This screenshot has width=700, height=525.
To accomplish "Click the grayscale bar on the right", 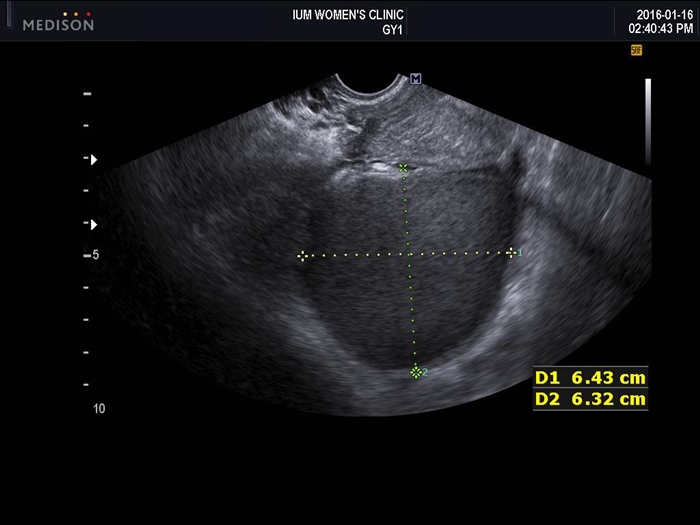I will (x=648, y=122).
